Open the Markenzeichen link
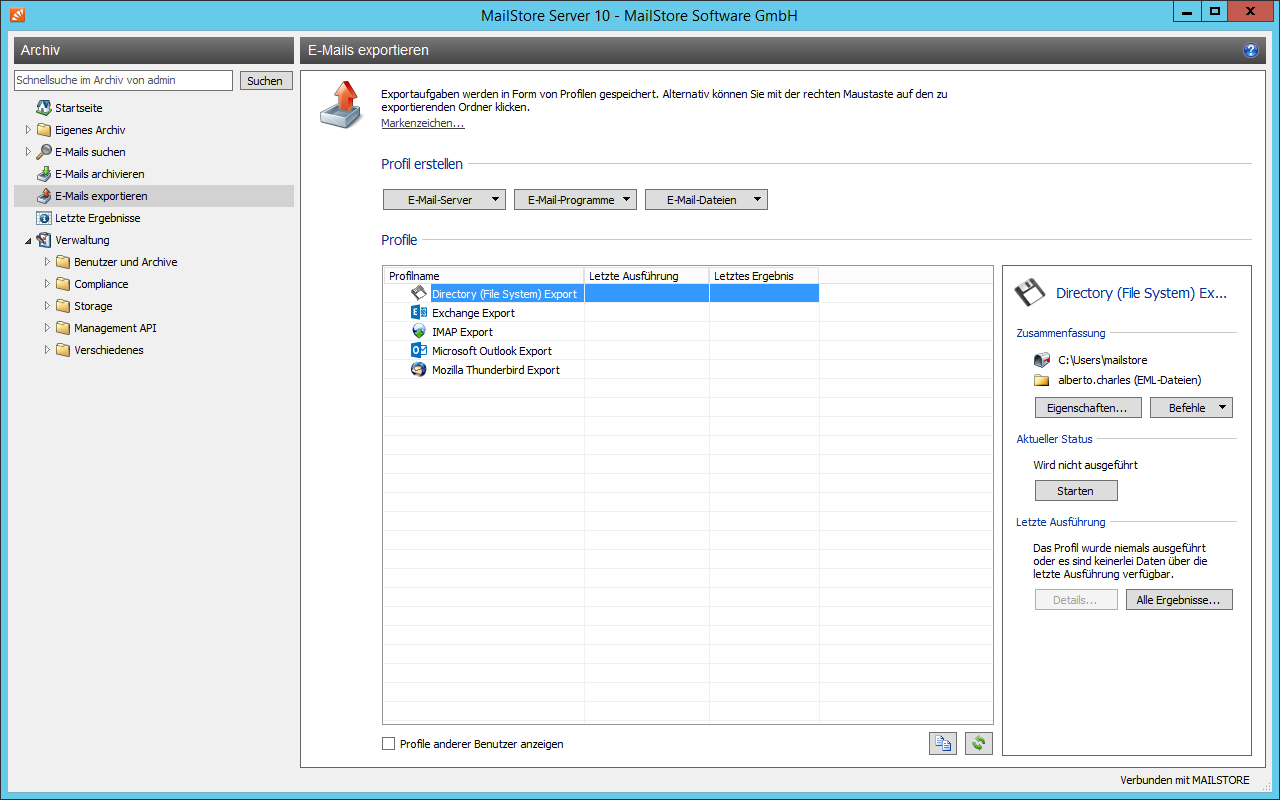 (422, 123)
